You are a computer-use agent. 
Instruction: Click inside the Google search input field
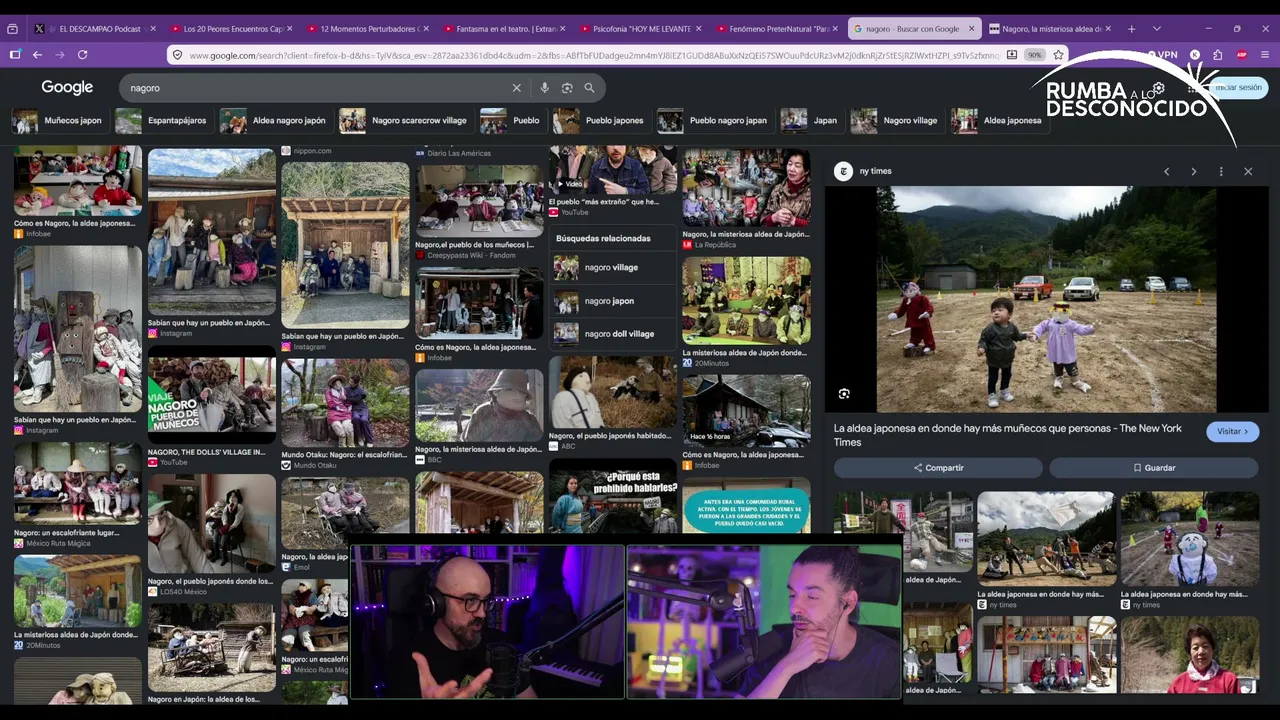coord(320,88)
